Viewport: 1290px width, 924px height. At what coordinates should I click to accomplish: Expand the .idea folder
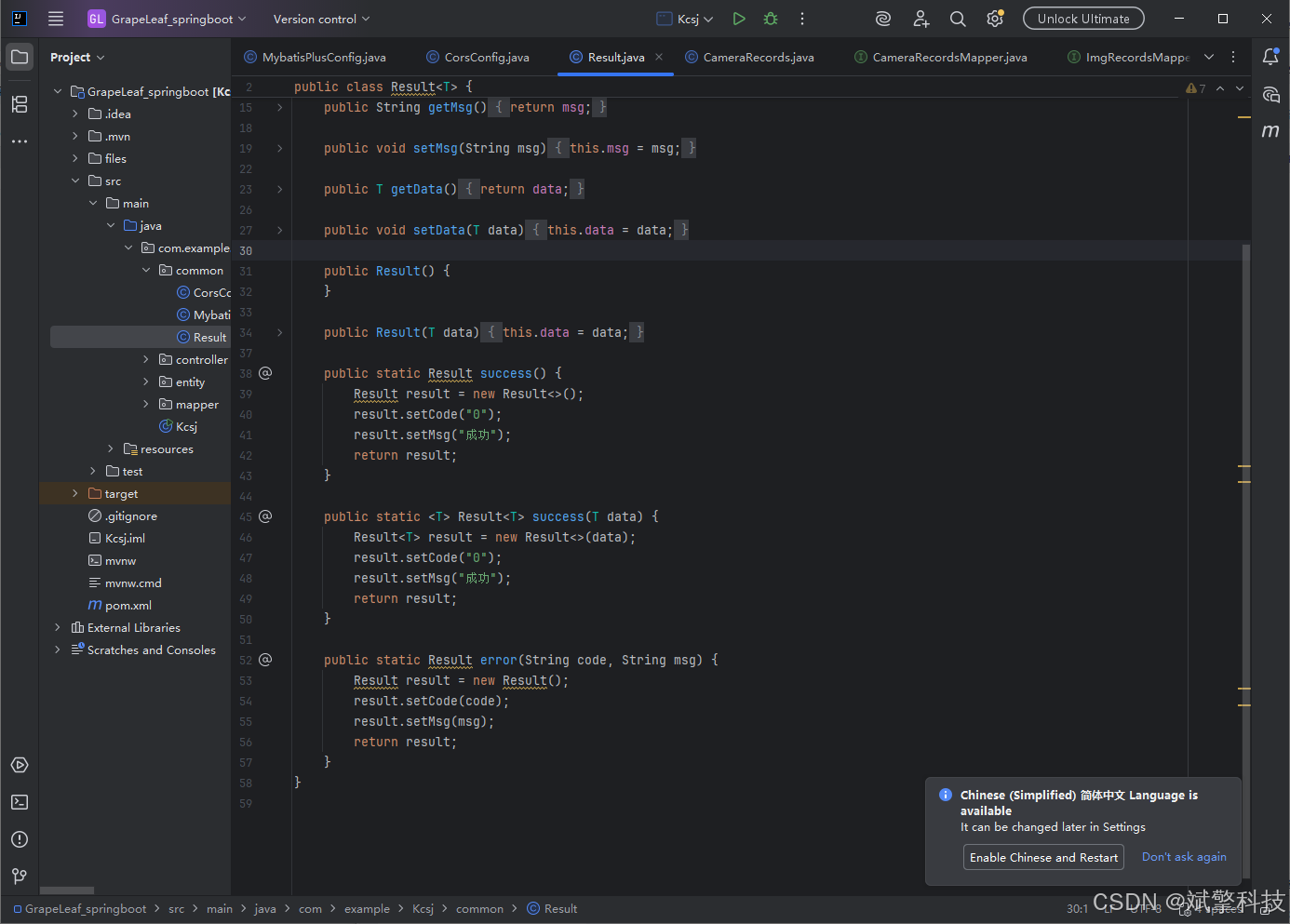pyautogui.click(x=75, y=114)
